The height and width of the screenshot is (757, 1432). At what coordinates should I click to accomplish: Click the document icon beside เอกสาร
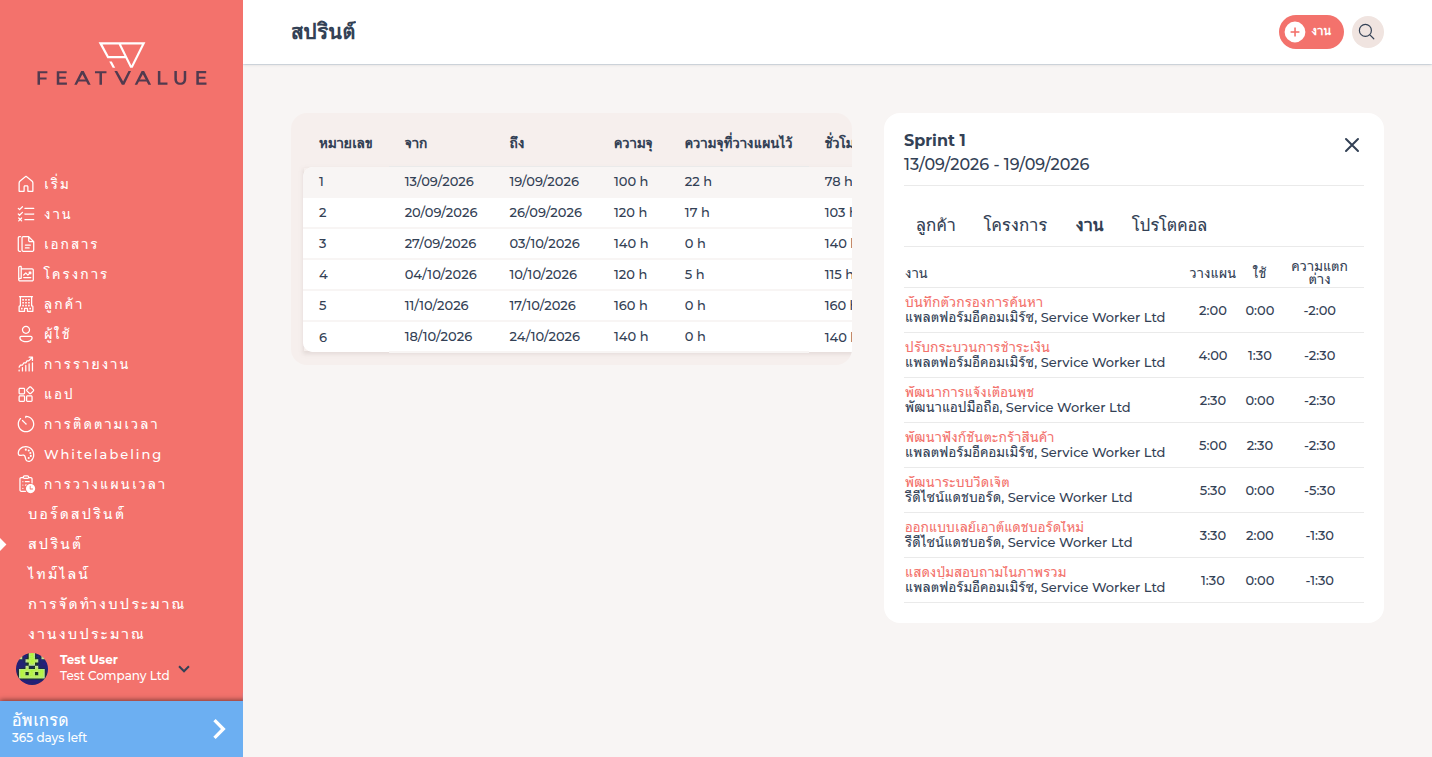pos(26,244)
